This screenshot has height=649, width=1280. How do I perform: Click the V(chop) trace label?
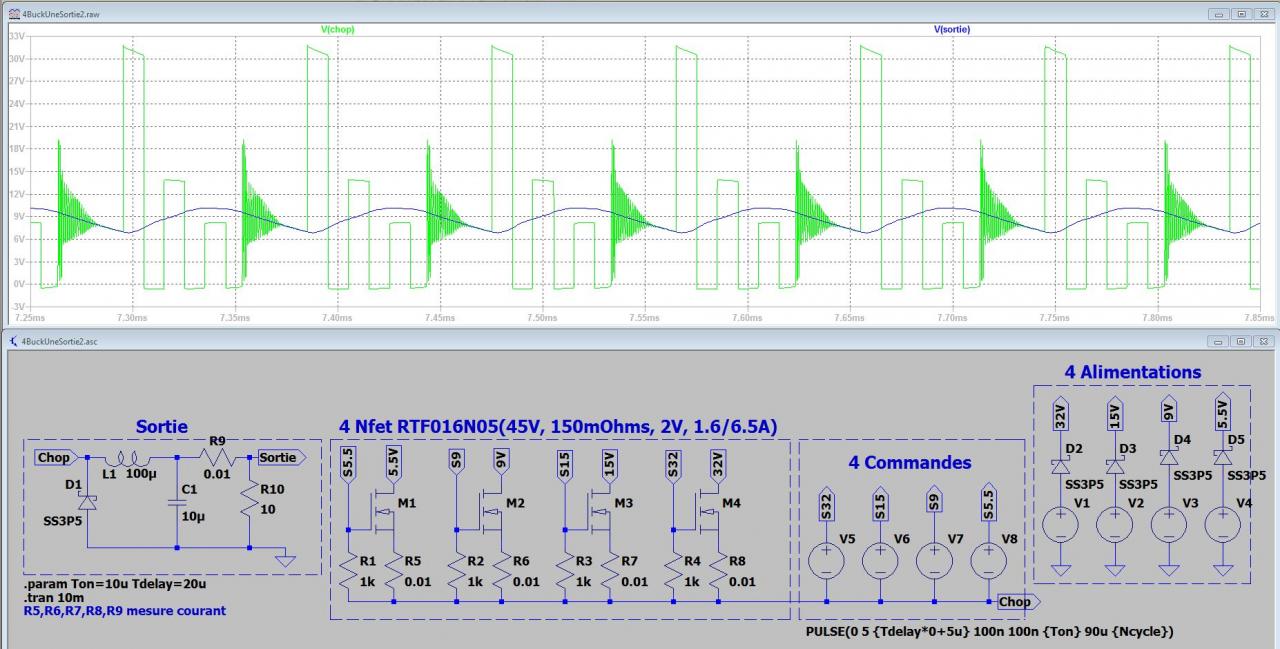tap(337, 29)
